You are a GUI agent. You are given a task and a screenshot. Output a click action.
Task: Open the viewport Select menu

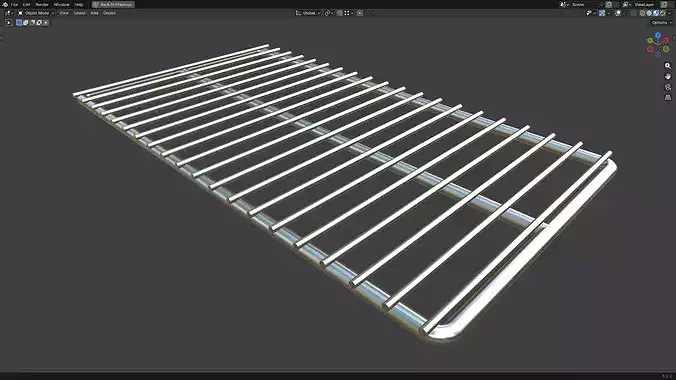pos(79,13)
